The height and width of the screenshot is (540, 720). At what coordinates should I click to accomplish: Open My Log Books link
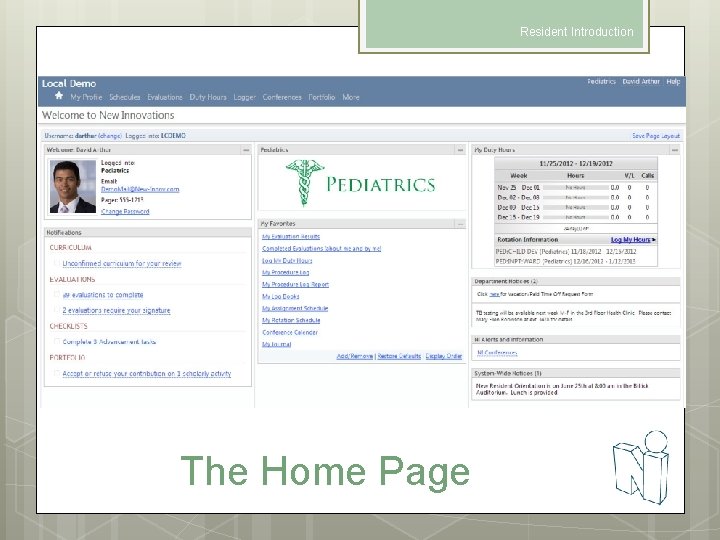click(281, 297)
